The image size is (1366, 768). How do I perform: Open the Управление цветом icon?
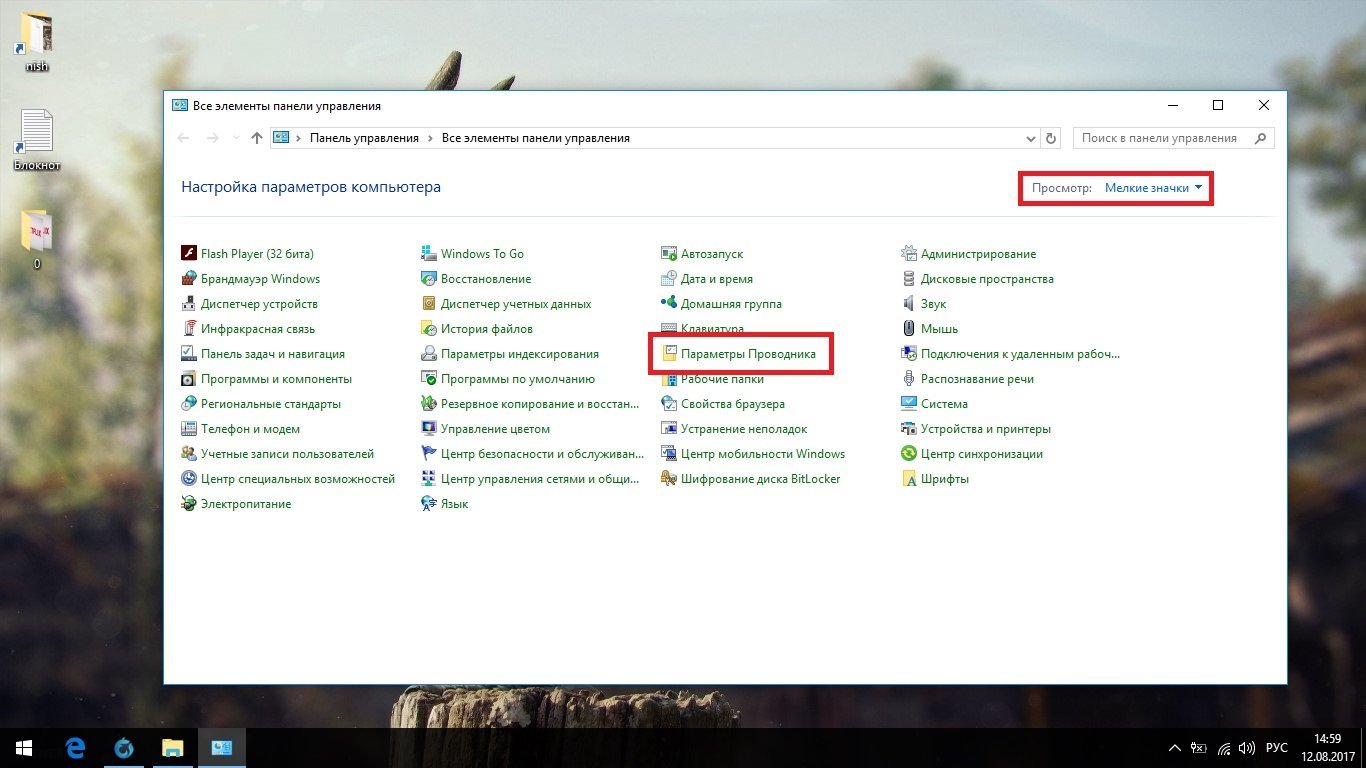pos(429,429)
